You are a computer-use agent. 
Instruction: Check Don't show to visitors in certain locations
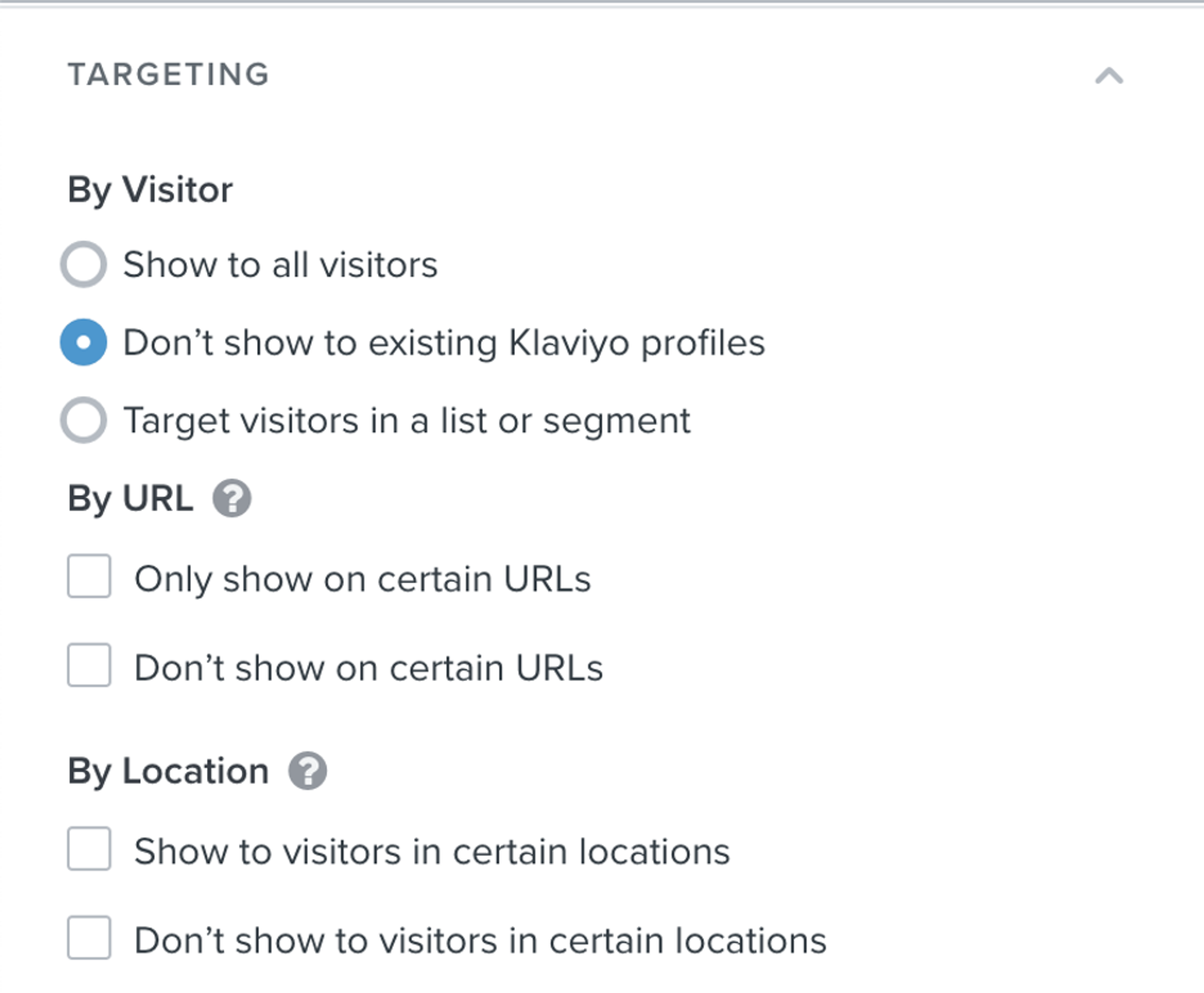[90, 939]
